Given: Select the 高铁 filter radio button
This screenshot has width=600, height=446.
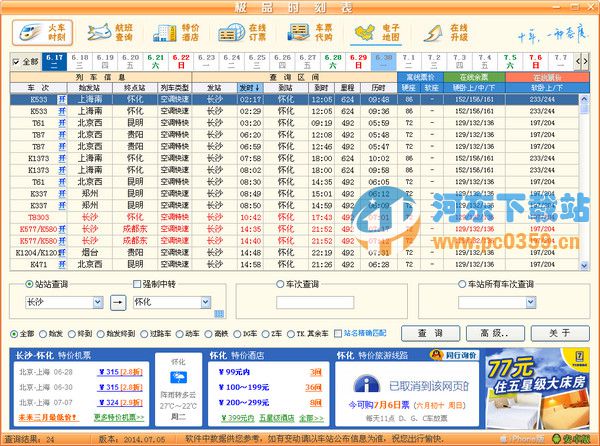Looking at the screenshot, I should [208, 334].
